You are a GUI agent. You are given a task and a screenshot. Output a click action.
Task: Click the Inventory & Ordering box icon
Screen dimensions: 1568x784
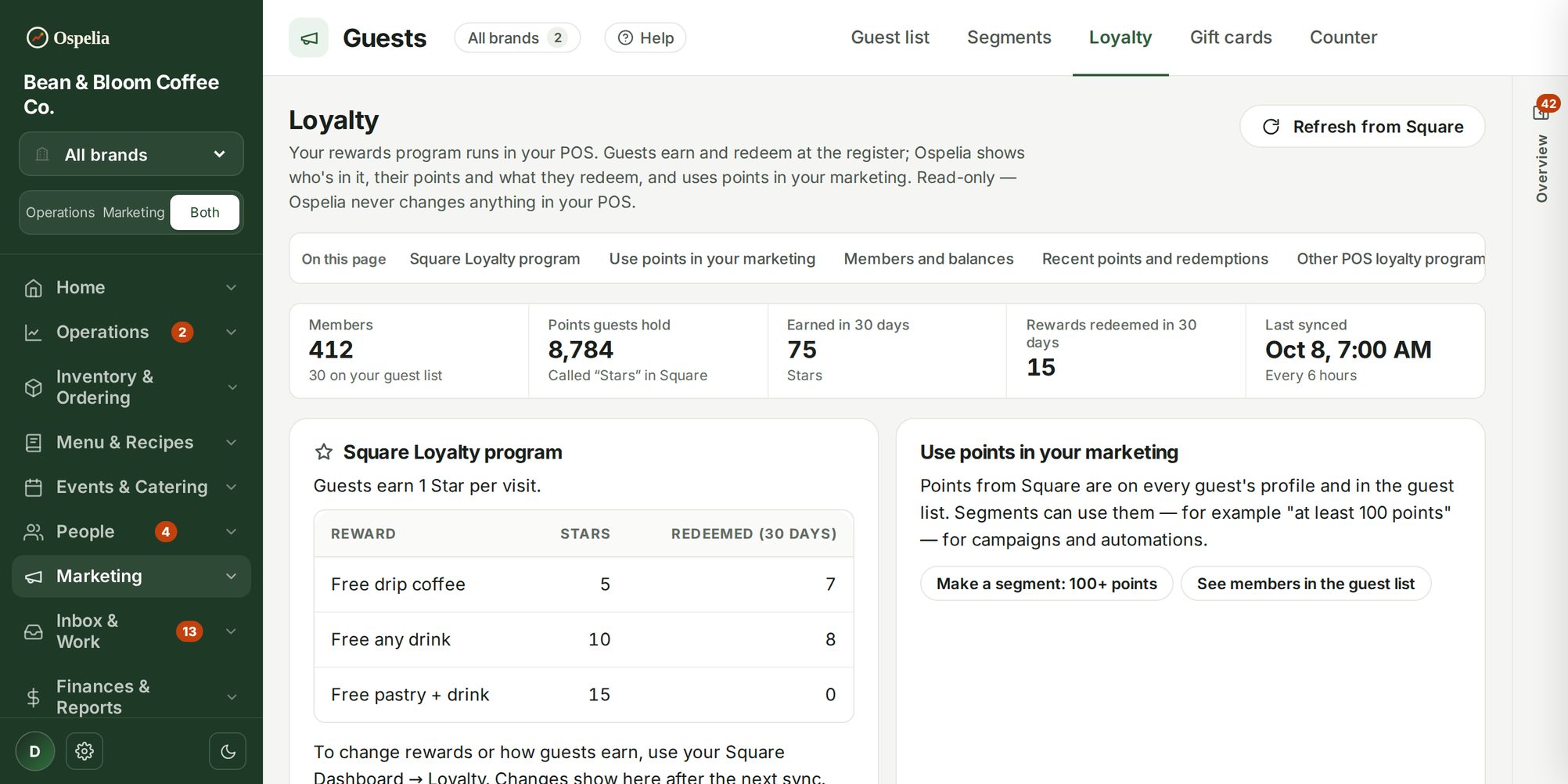(x=33, y=387)
